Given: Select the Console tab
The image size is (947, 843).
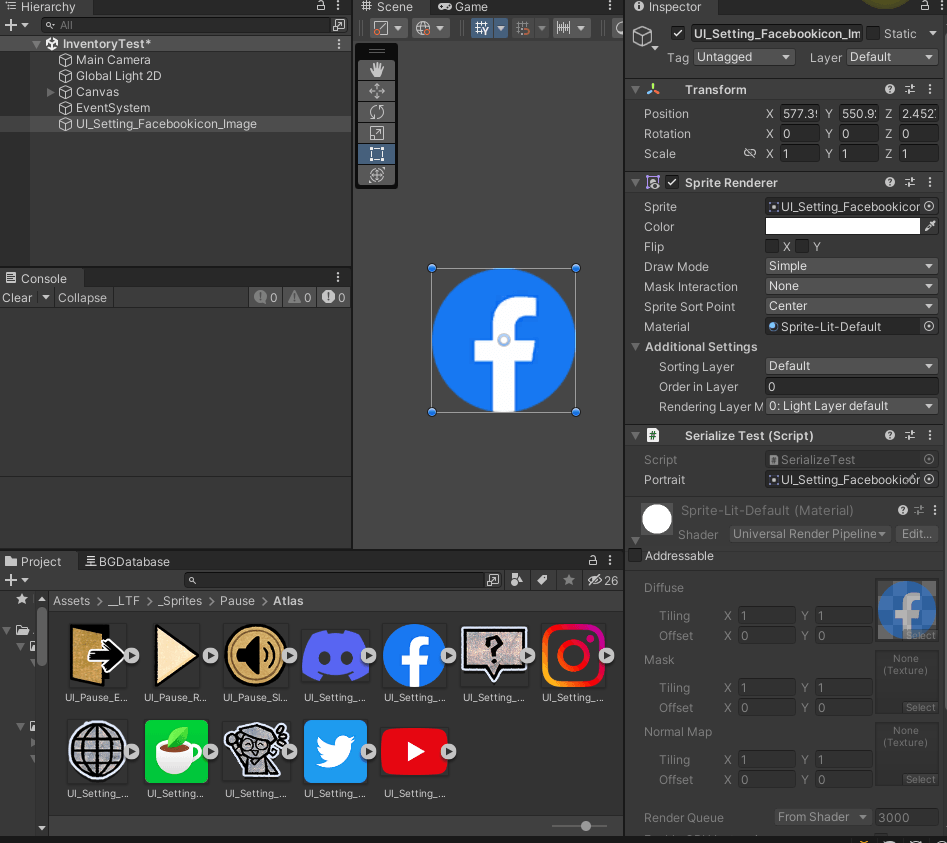Looking at the screenshot, I should 36,278.
